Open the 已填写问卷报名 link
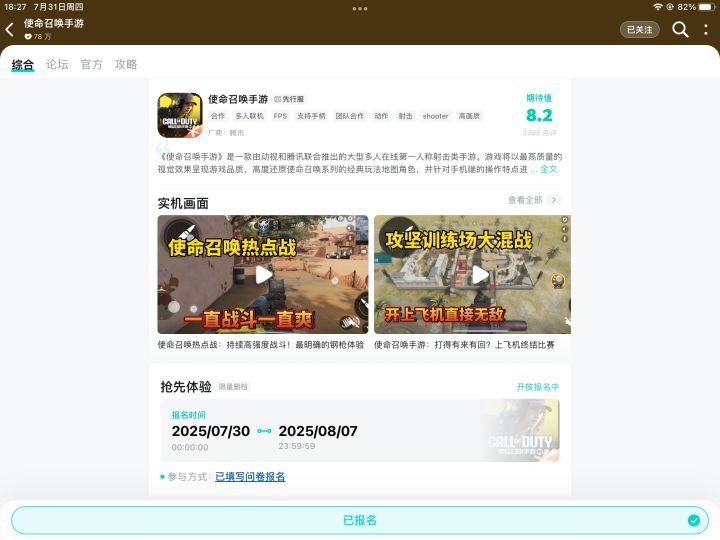Screen dimensions: 720x540 pyautogui.click(x=250, y=477)
